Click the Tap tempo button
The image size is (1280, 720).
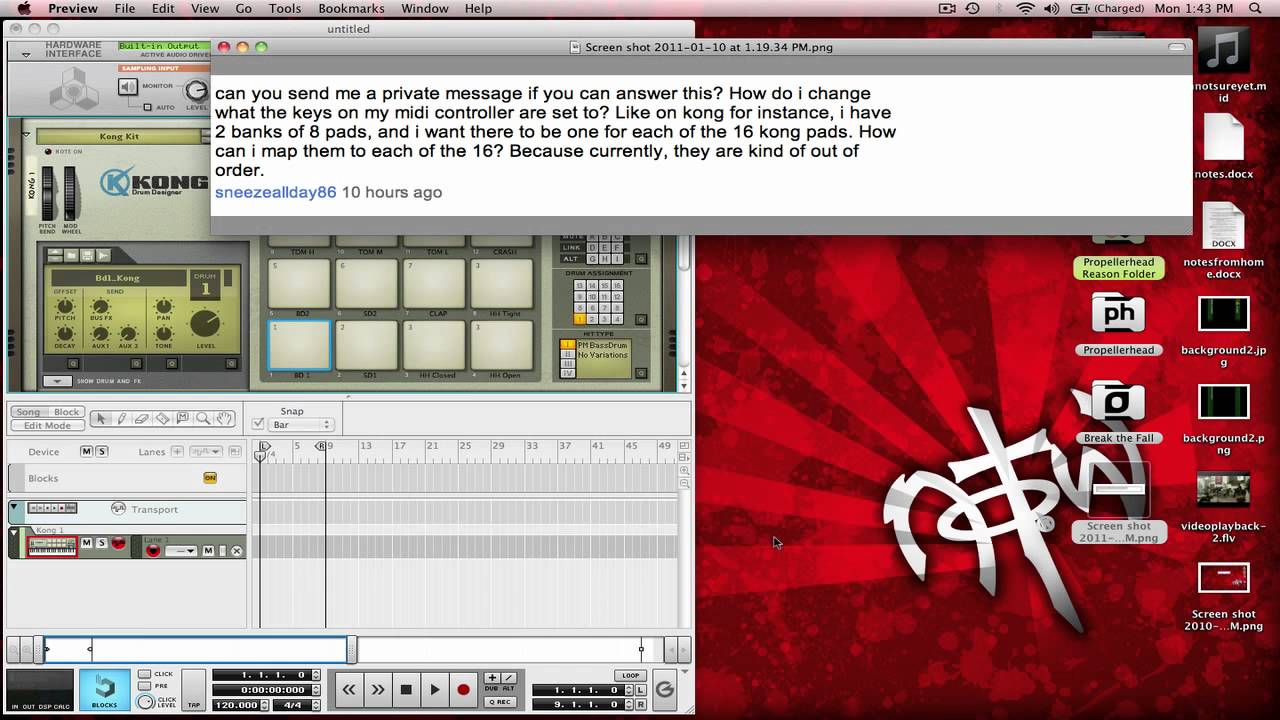coord(194,690)
